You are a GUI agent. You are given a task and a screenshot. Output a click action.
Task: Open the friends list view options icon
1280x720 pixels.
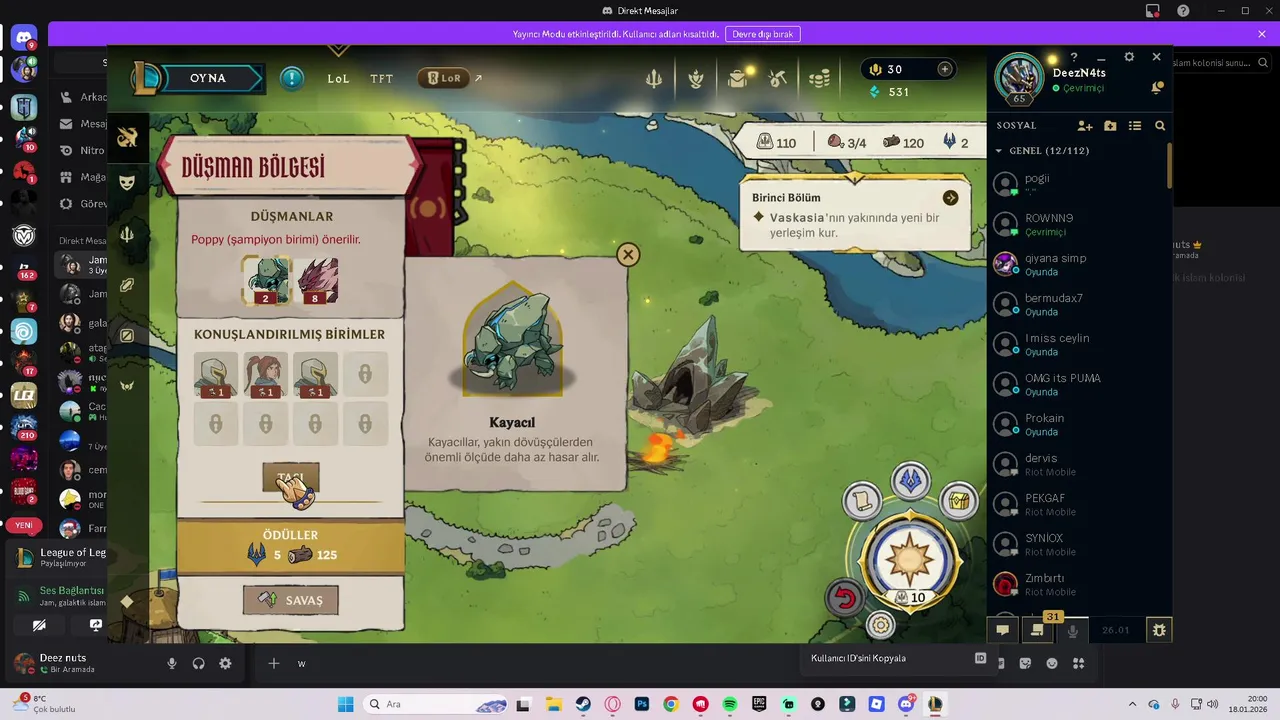[x=1135, y=126]
